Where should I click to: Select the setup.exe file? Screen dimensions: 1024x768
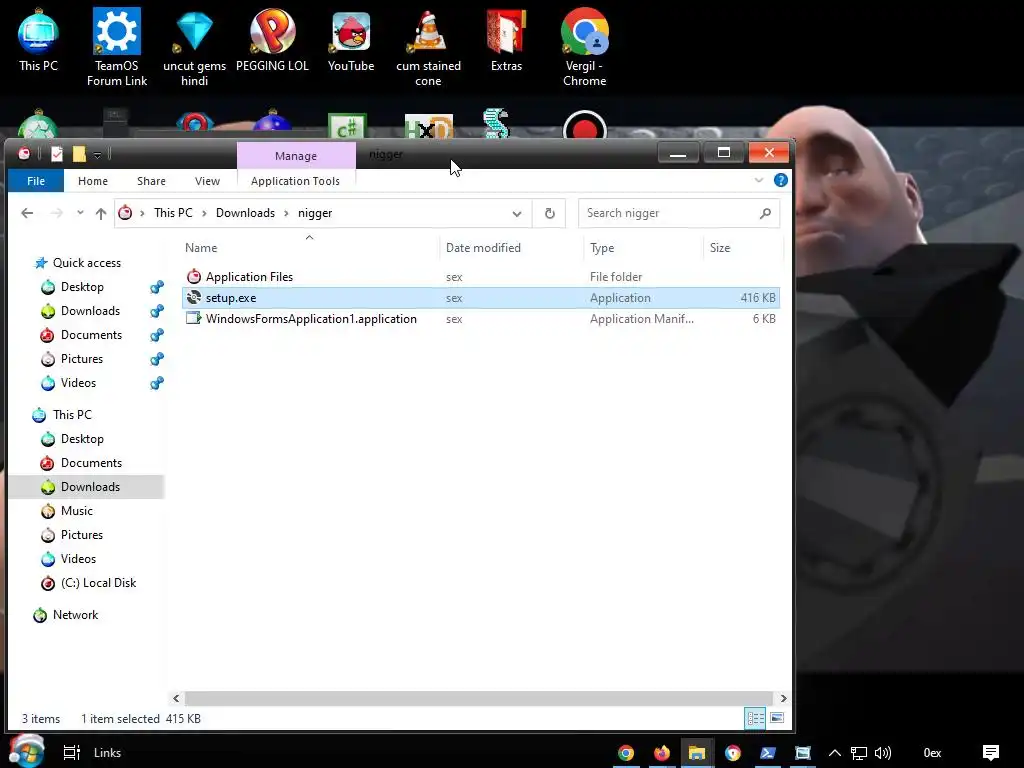[x=481, y=298]
